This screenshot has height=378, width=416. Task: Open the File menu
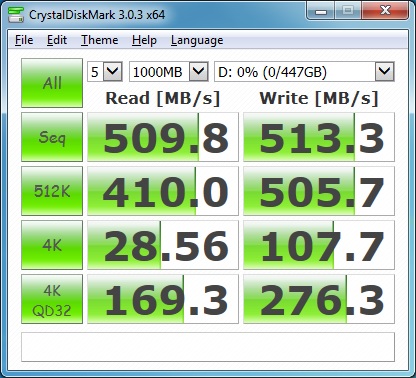point(24,40)
